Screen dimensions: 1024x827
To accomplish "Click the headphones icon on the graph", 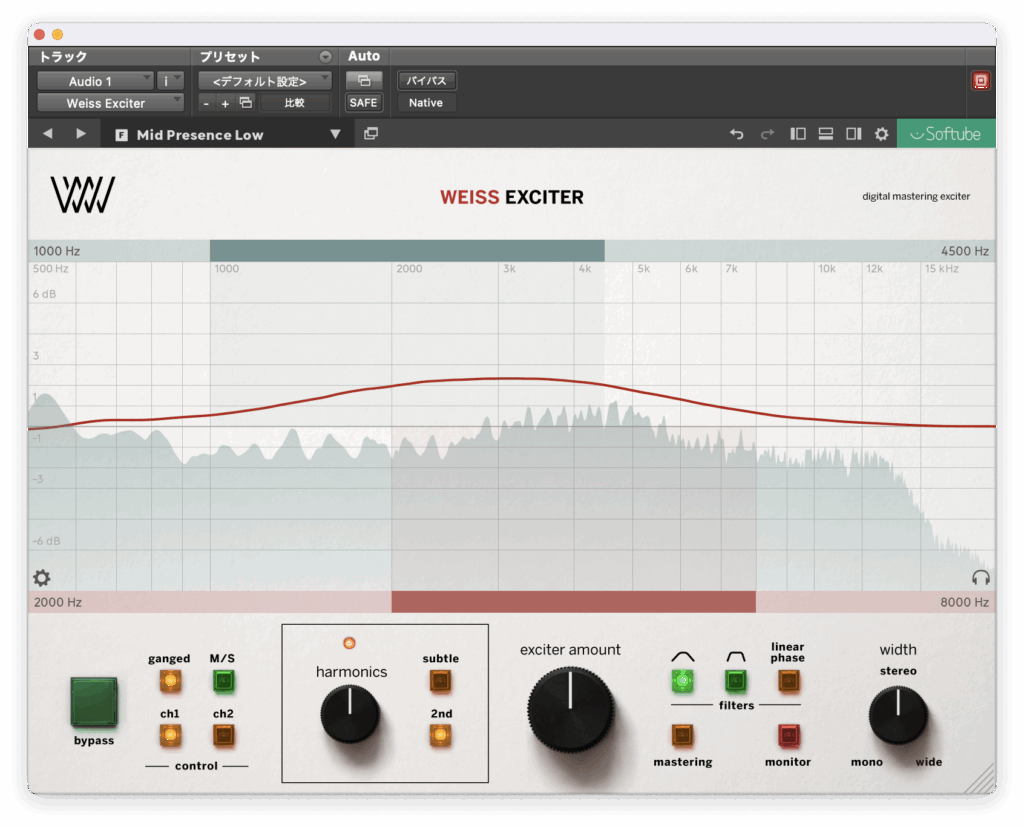I will [980, 577].
